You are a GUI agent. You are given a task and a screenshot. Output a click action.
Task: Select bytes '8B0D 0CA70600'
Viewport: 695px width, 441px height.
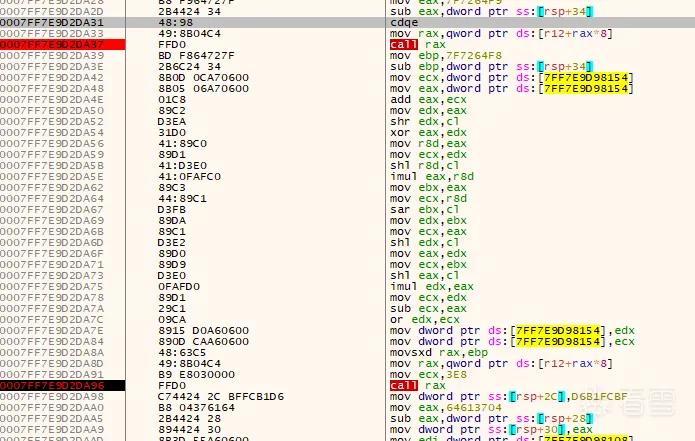point(203,78)
